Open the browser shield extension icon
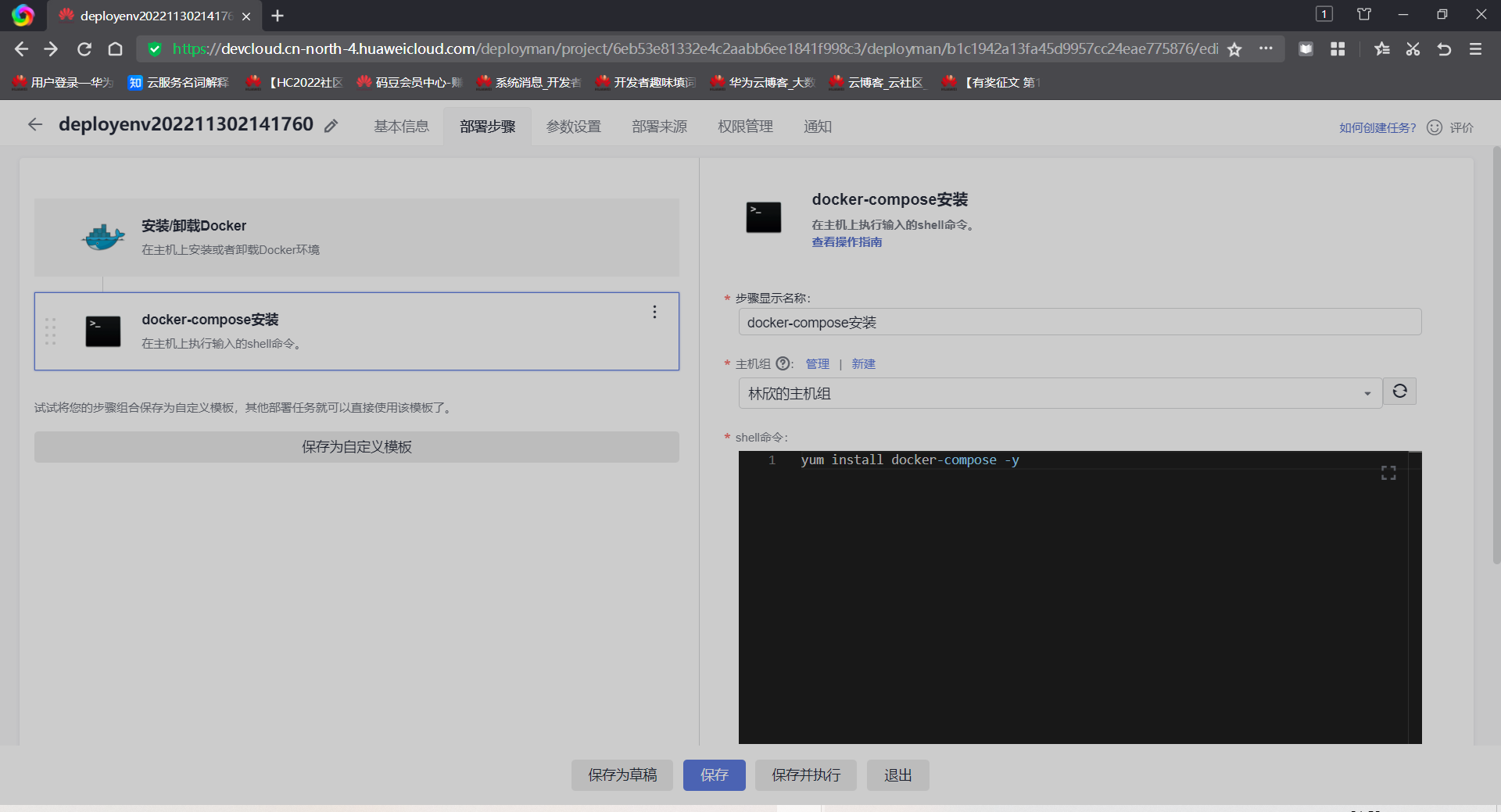 1306,49
